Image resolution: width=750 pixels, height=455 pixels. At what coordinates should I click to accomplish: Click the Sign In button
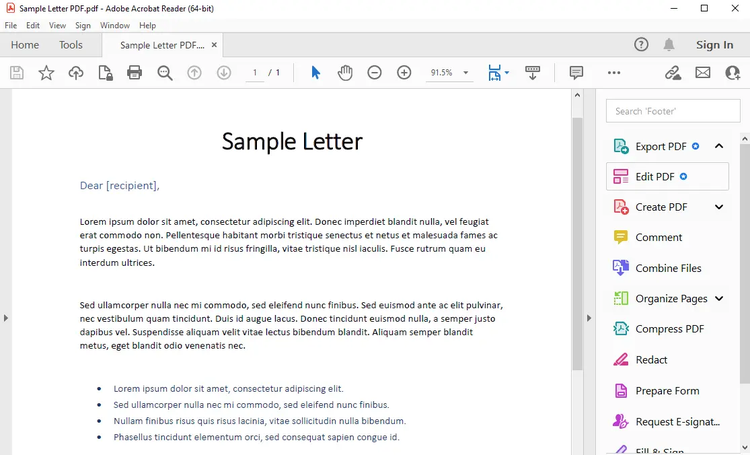[x=714, y=44]
